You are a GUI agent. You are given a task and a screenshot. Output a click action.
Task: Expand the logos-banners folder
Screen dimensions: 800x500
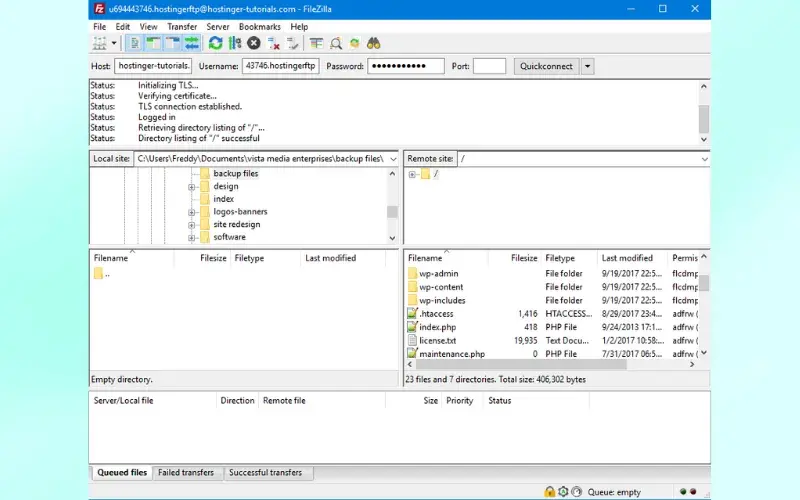(x=191, y=212)
